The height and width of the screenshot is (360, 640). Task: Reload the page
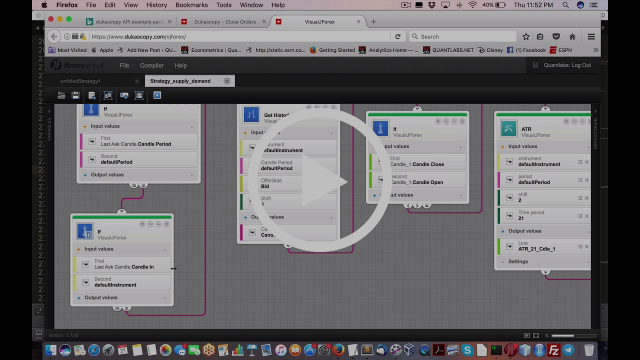398,37
